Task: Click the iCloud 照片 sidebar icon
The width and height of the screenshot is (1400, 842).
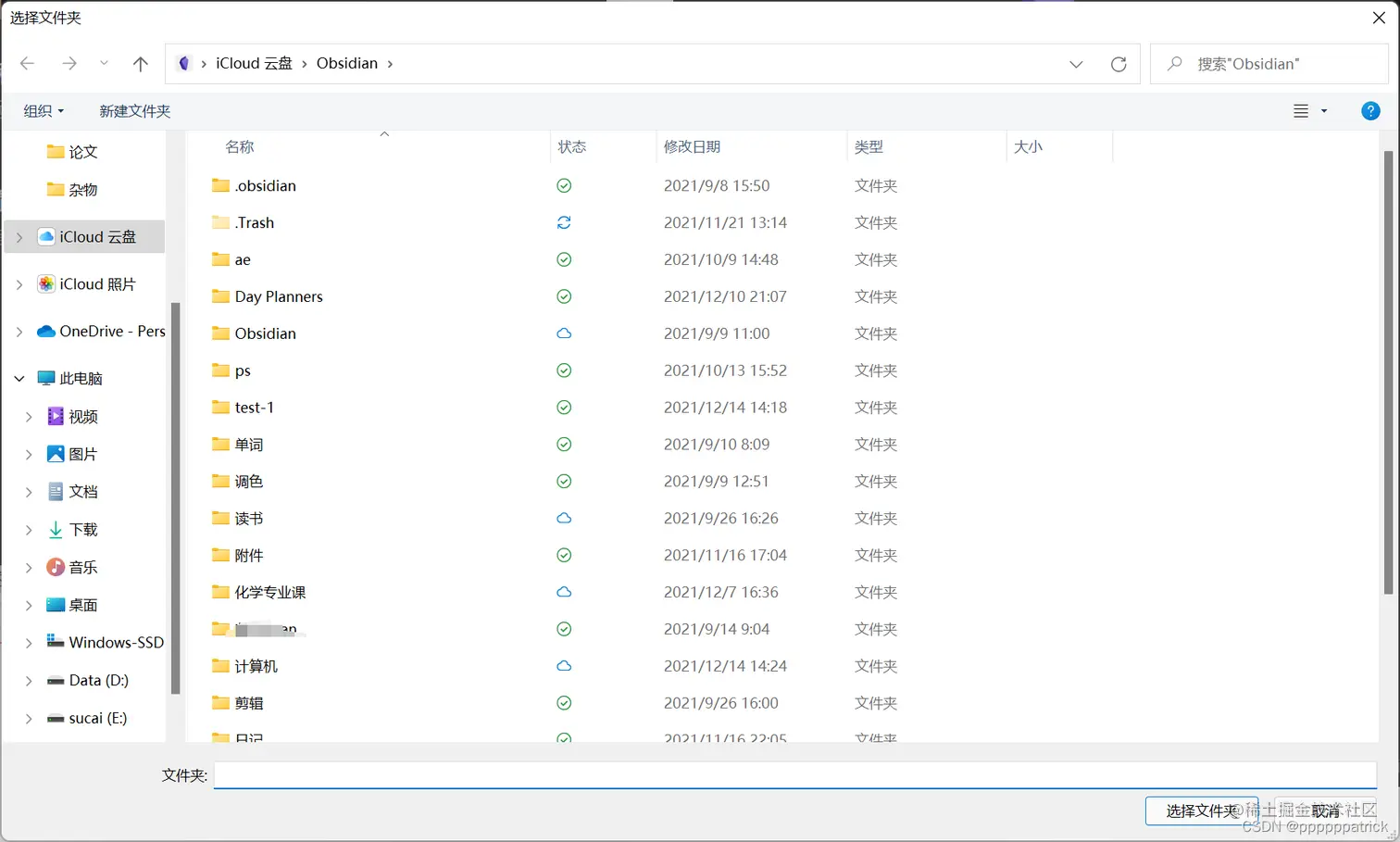Action: point(46,283)
